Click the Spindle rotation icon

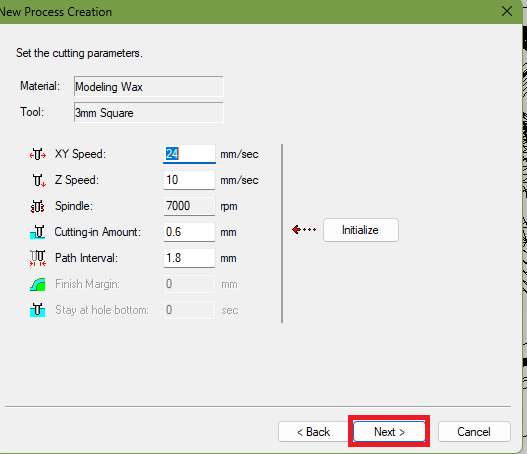coord(38,206)
